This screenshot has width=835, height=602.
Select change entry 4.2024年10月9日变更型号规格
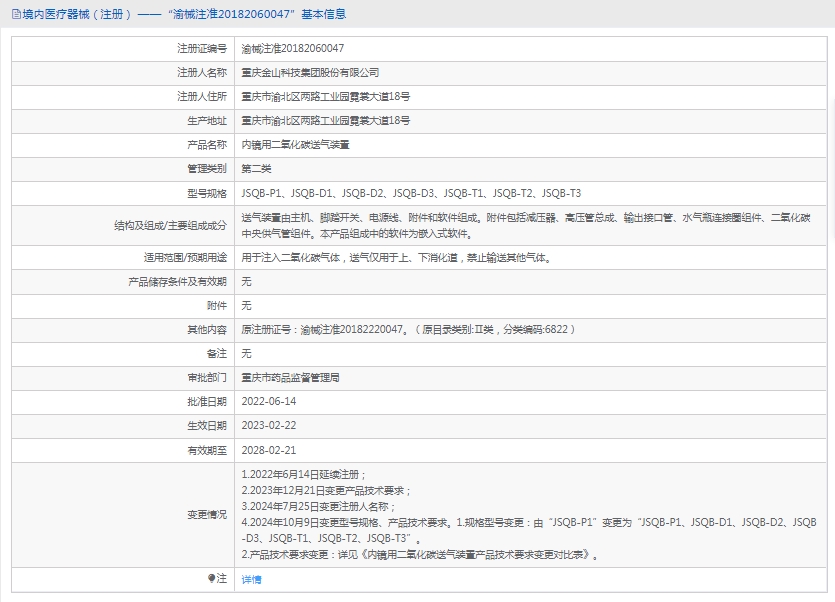click(x=529, y=531)
